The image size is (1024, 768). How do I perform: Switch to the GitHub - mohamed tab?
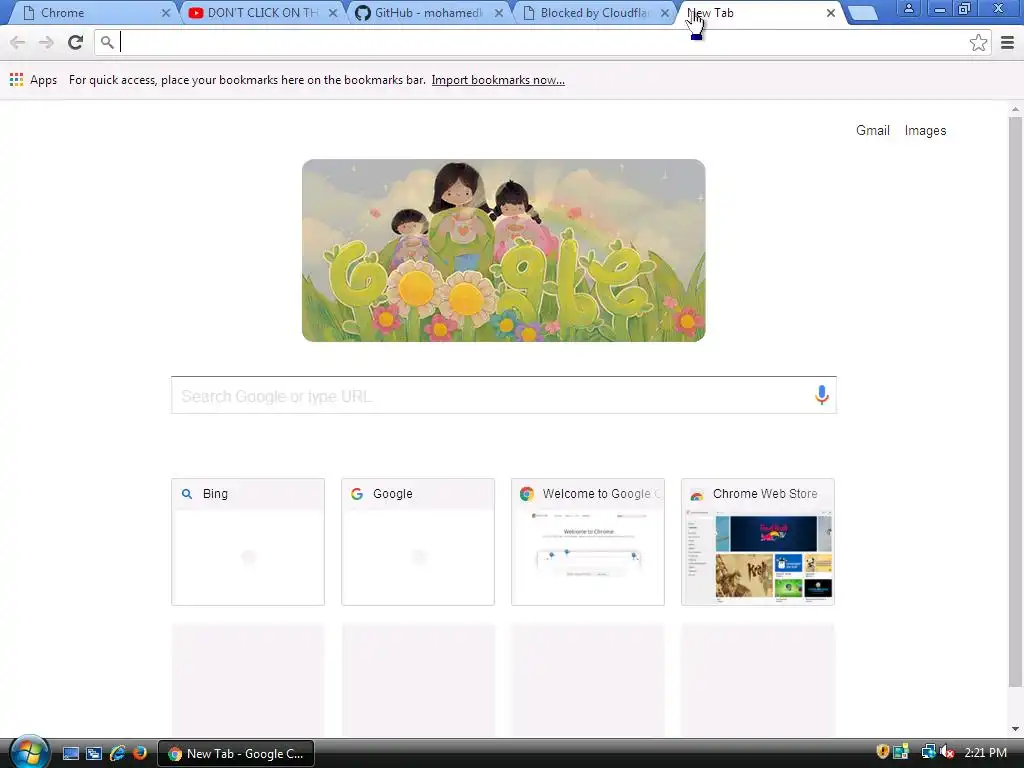(428, 13)
